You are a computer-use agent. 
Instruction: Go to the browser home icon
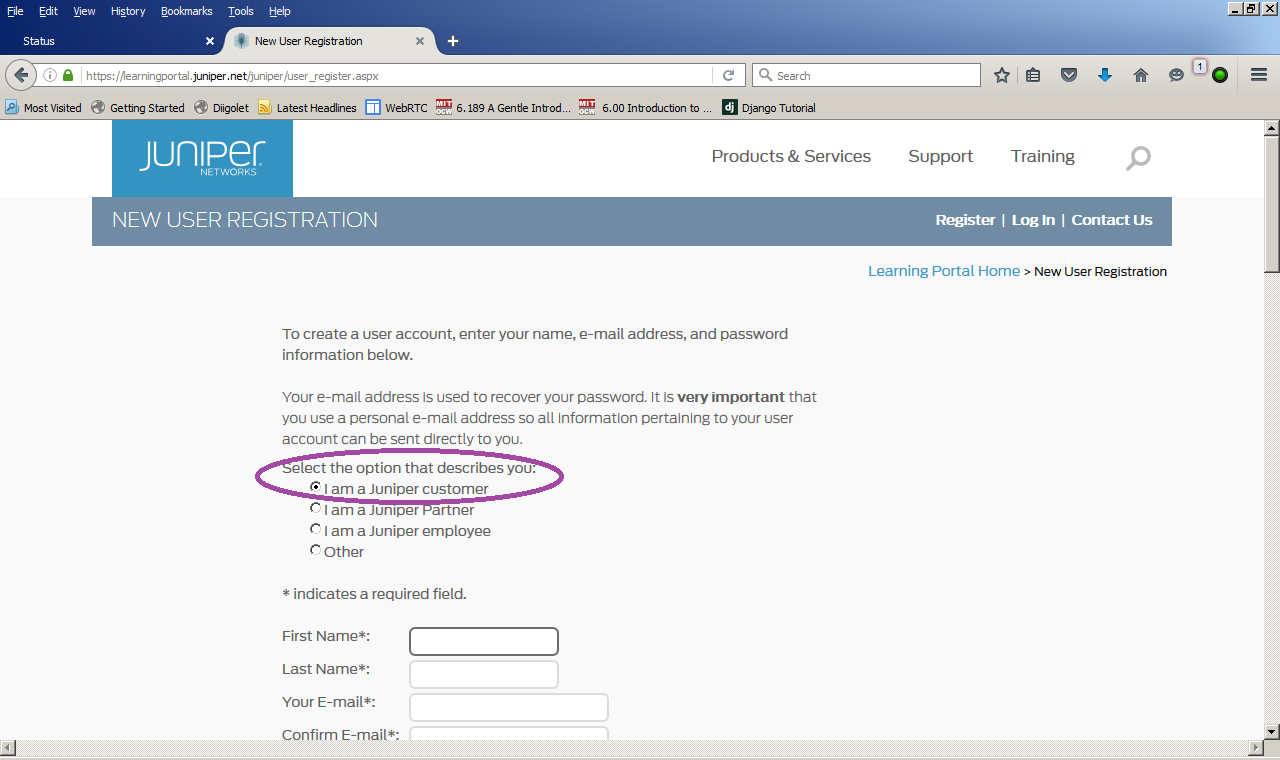click(1140, 75)
